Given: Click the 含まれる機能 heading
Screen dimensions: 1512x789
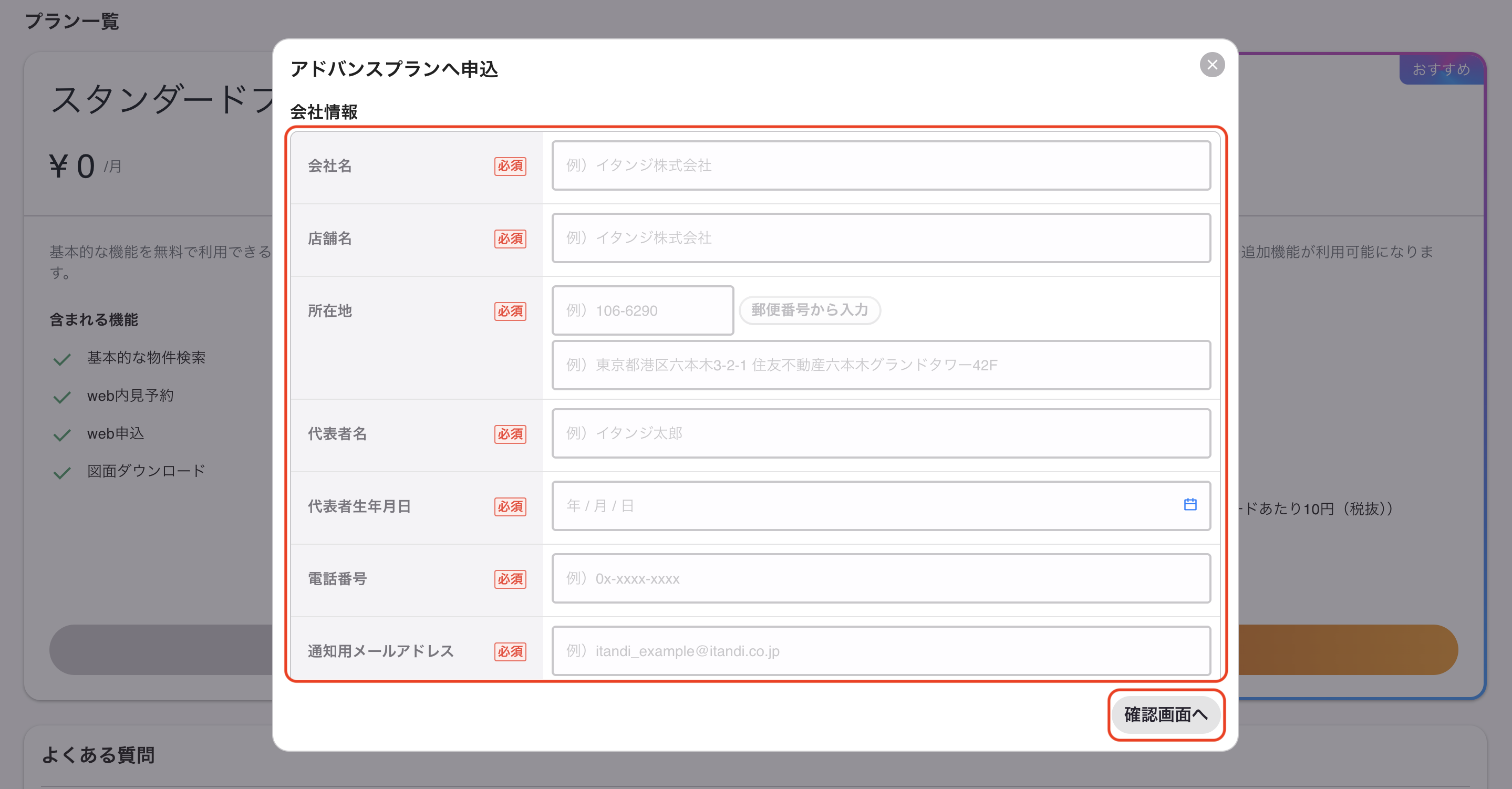Looking at the screenshot, I should 94,319.
